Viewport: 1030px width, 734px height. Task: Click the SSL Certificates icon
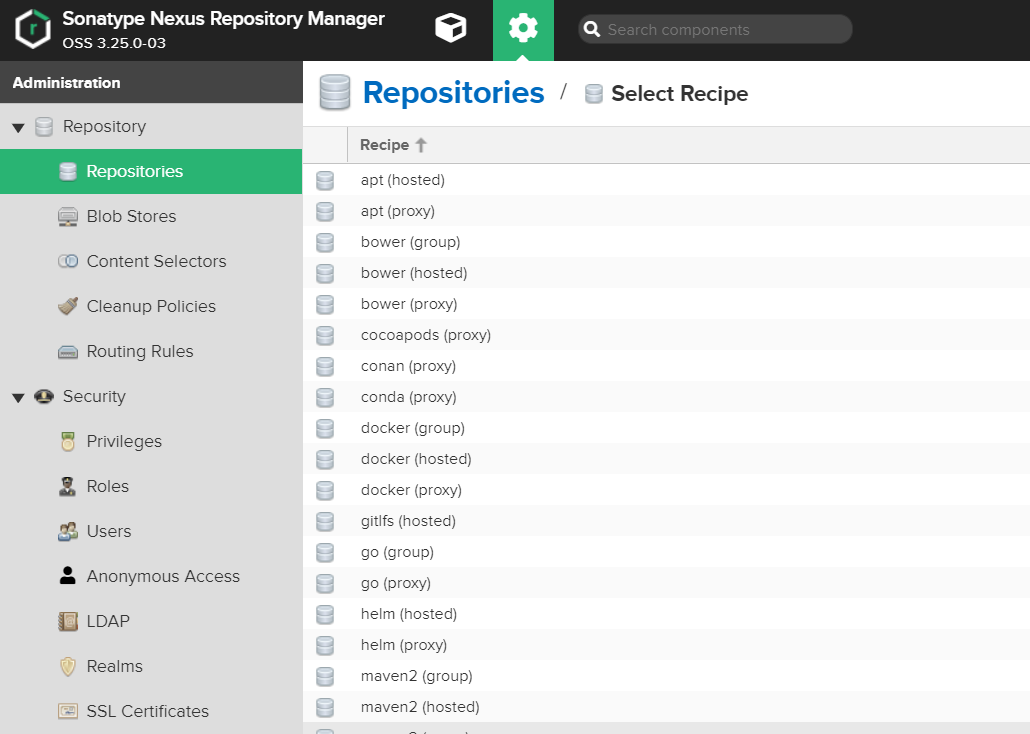click(x=68, y=711)
